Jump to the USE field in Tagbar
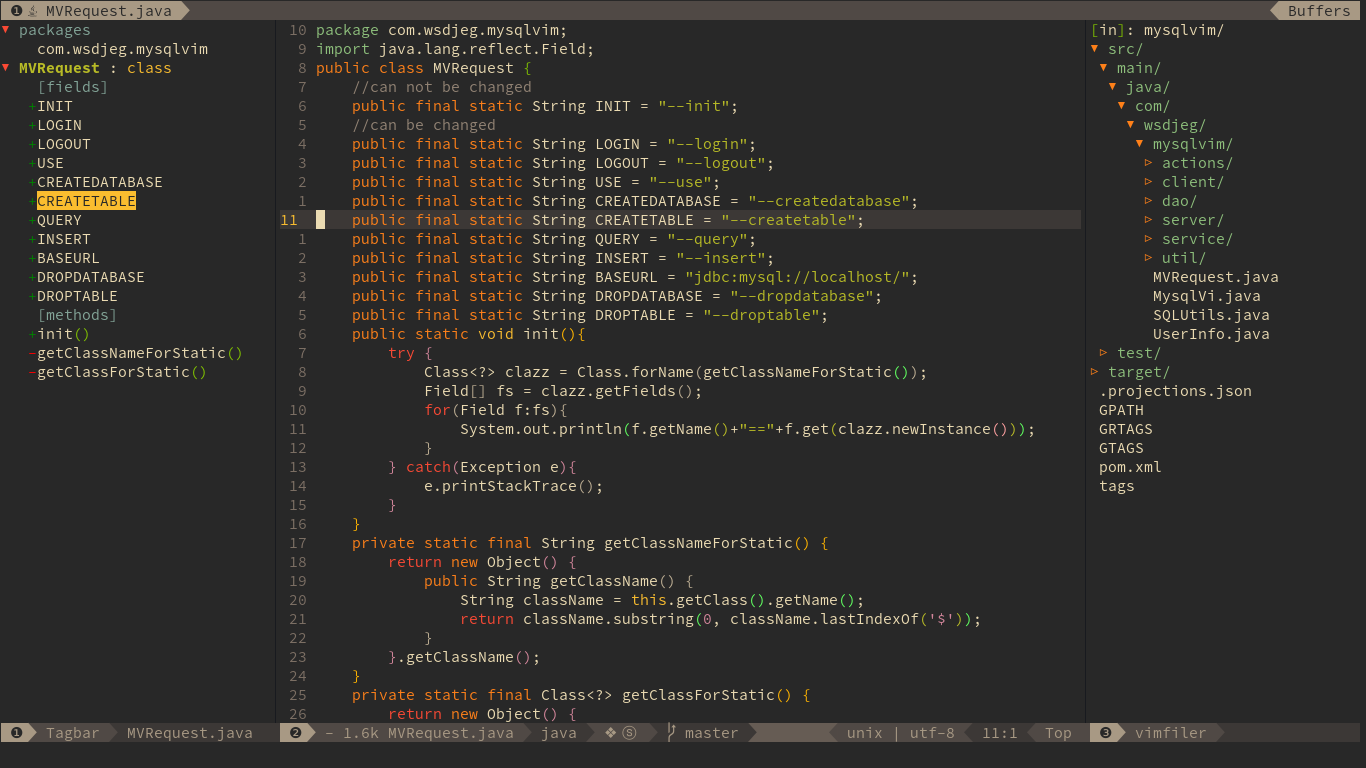This screenshot has height=768, width=1366. click(50, 163)
